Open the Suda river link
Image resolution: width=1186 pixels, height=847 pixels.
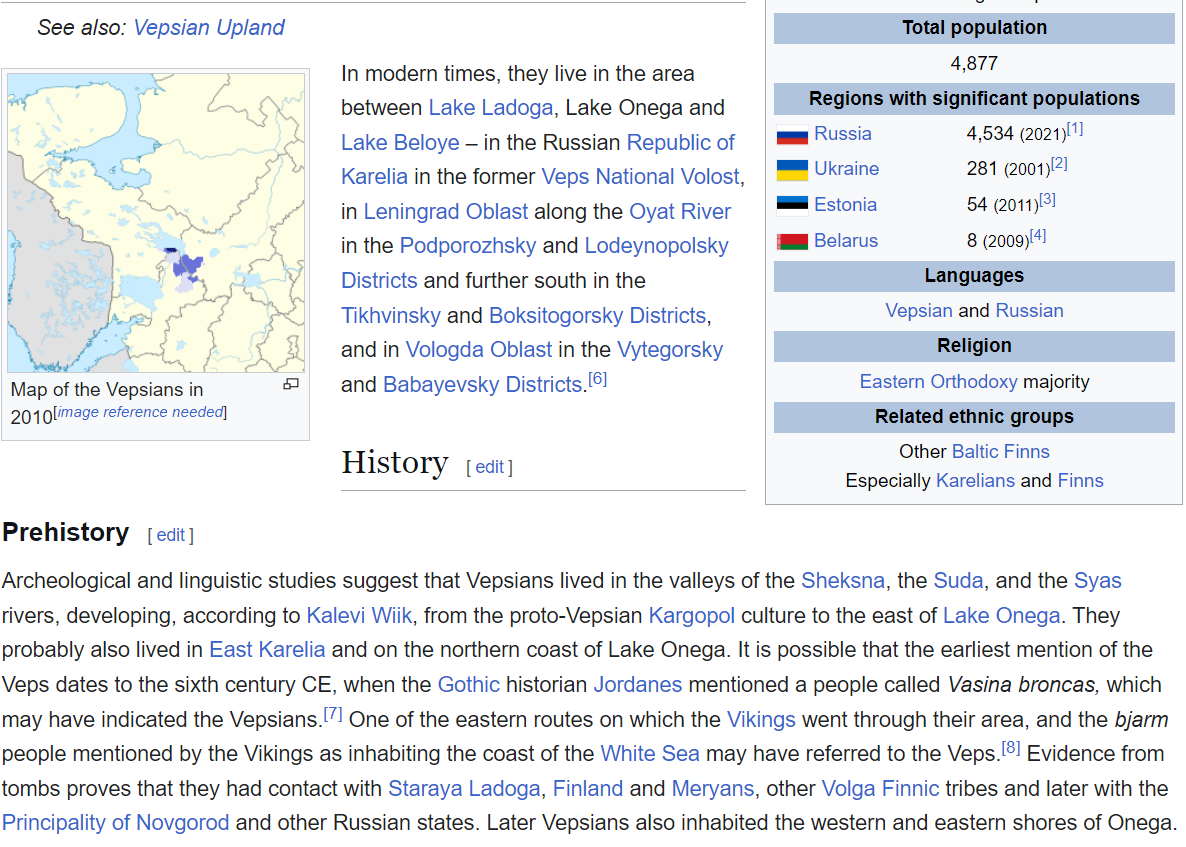[x=958, y=581]
